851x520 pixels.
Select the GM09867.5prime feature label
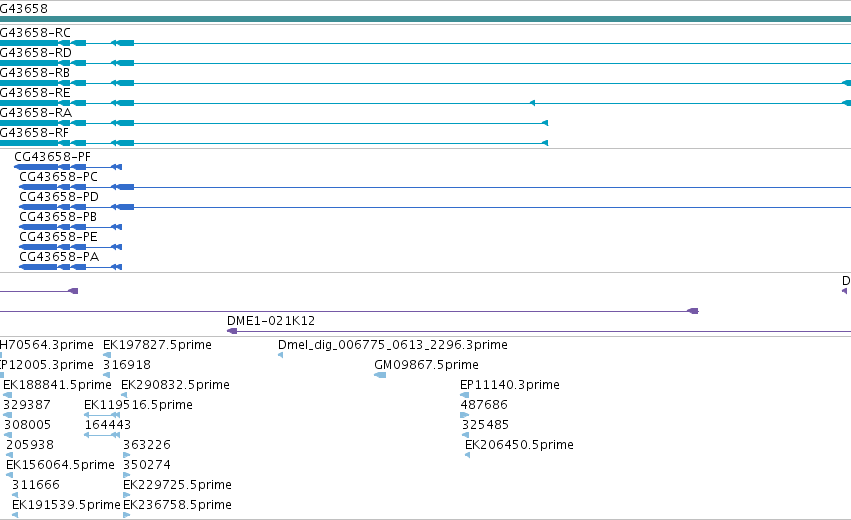(x=427, y=365)
